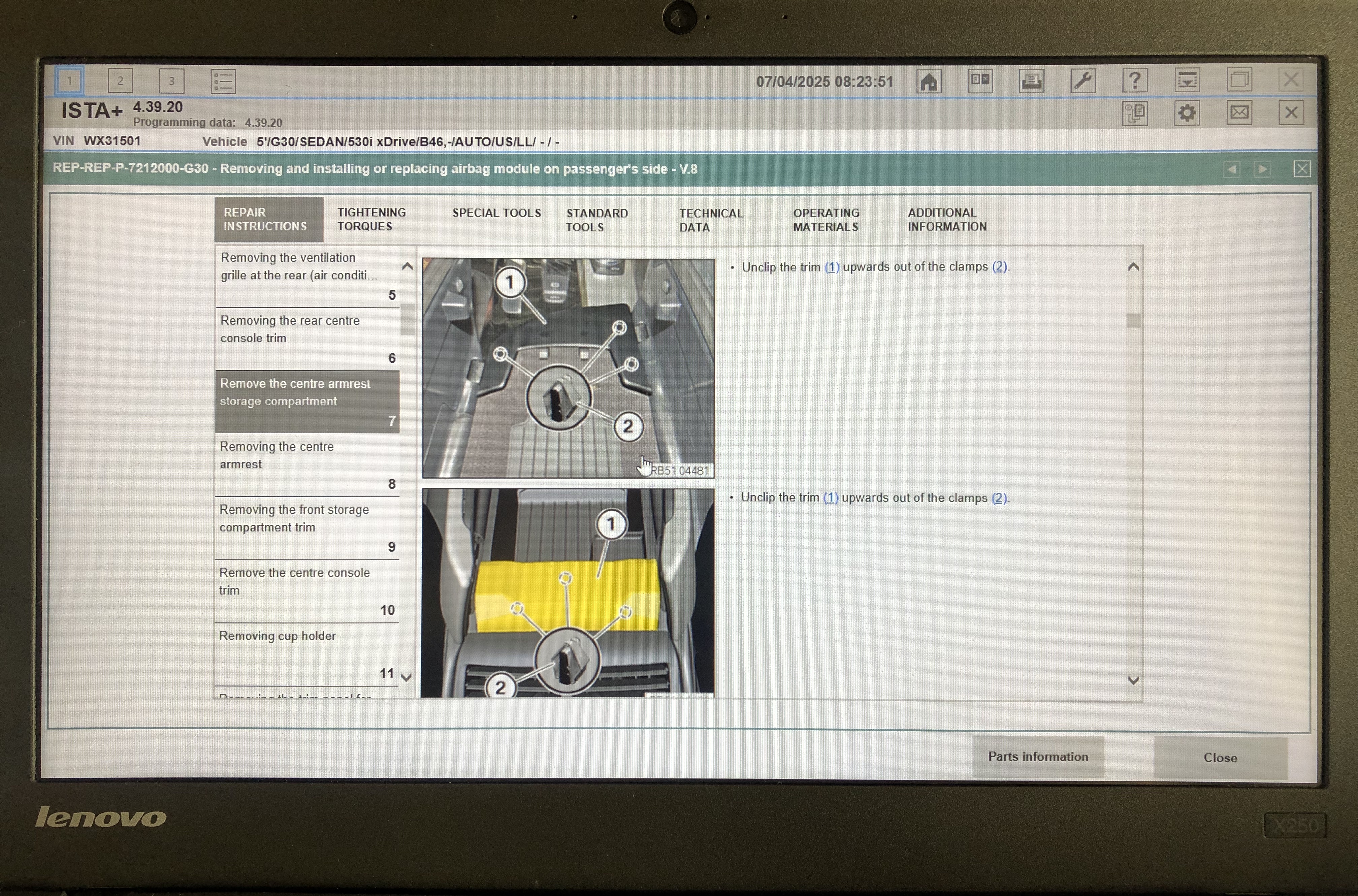
Task: Click the REP-REP-P-7212000-G30 document title
Action: (375, 168)
